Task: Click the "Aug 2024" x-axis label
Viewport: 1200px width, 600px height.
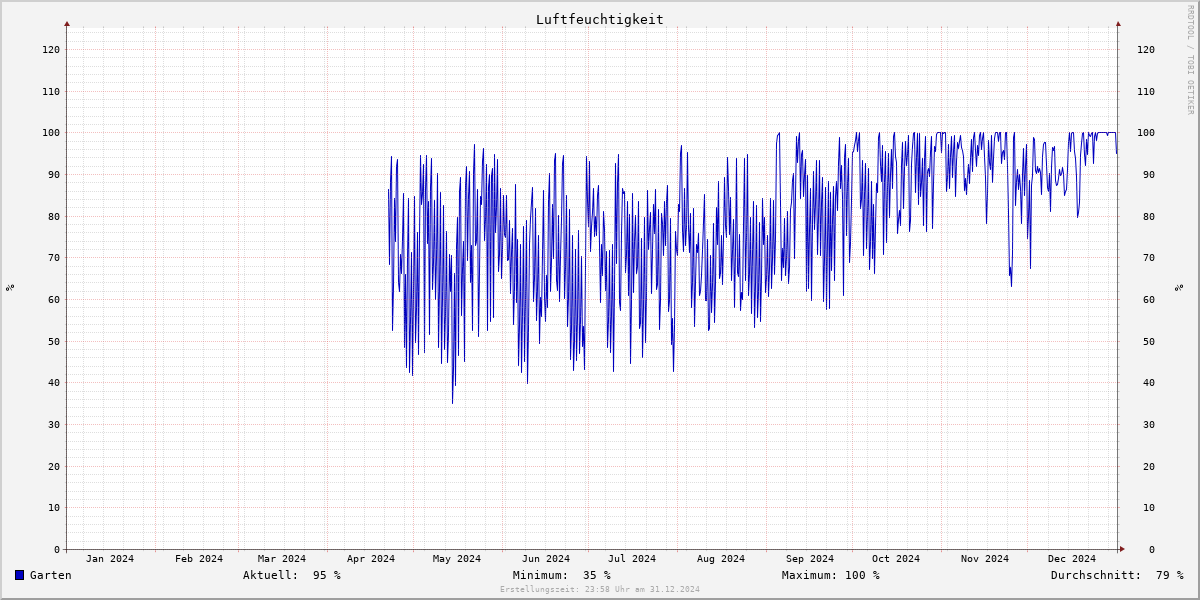Action: pos(721,558)
